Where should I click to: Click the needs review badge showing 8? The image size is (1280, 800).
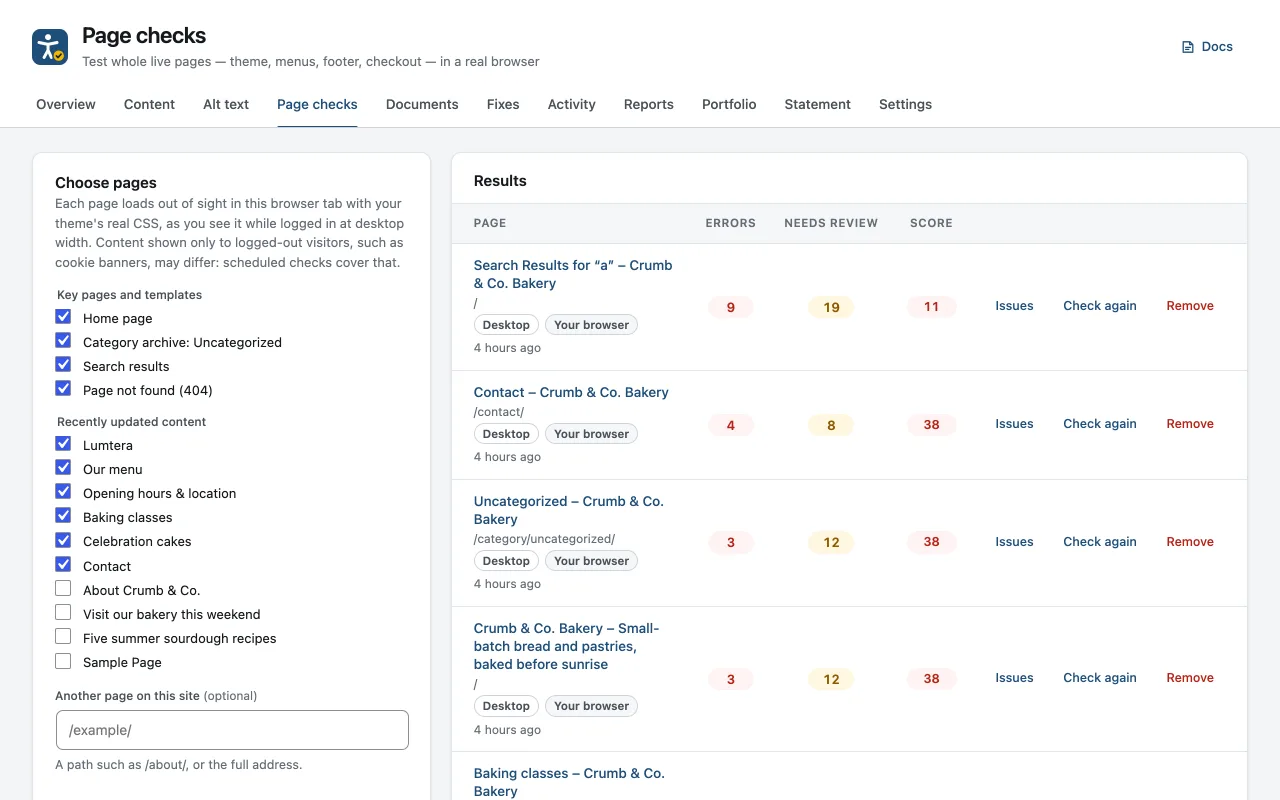pos(831,425)
